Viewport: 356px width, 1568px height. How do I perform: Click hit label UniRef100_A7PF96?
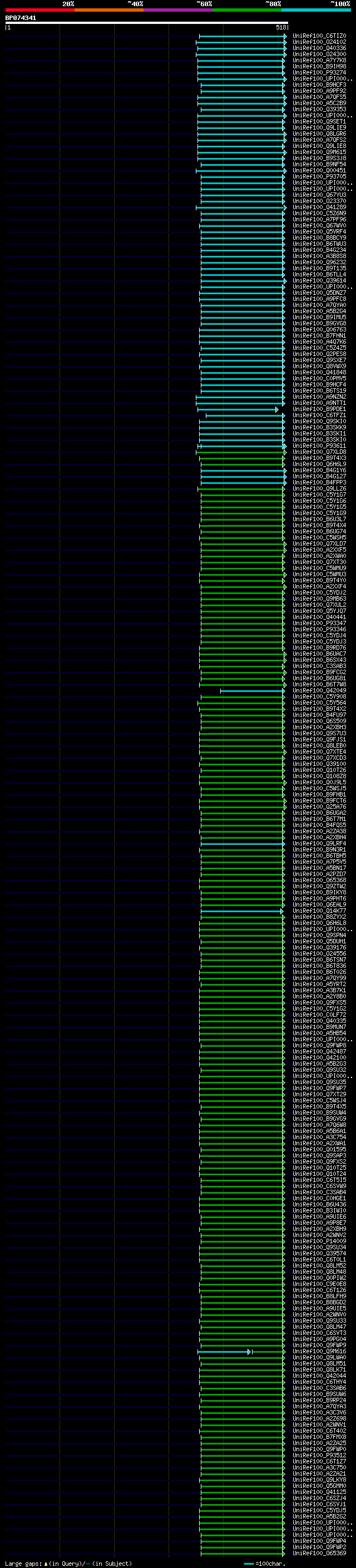[319, 220]
